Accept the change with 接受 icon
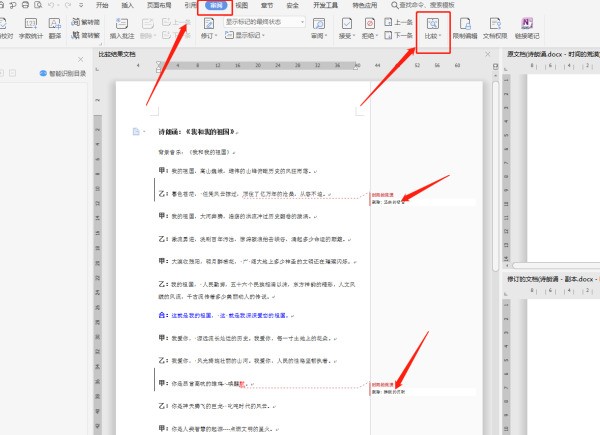600x435 pixels. pos(347,24)
